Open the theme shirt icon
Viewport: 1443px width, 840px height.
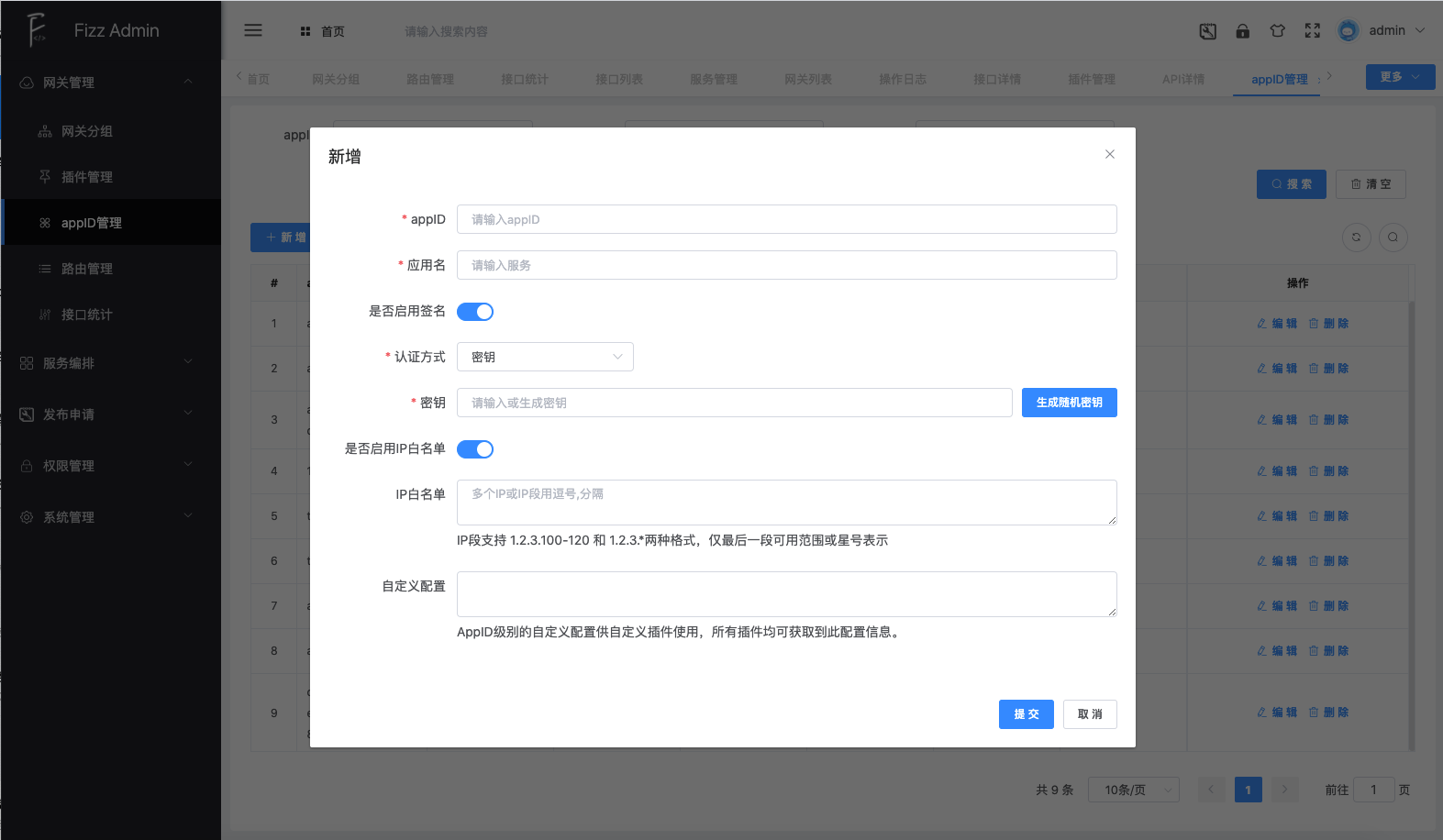pyautogui.click(x=1277, y=31)
